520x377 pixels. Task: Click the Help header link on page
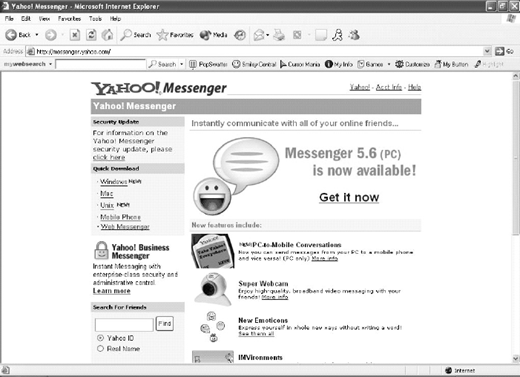414,87
